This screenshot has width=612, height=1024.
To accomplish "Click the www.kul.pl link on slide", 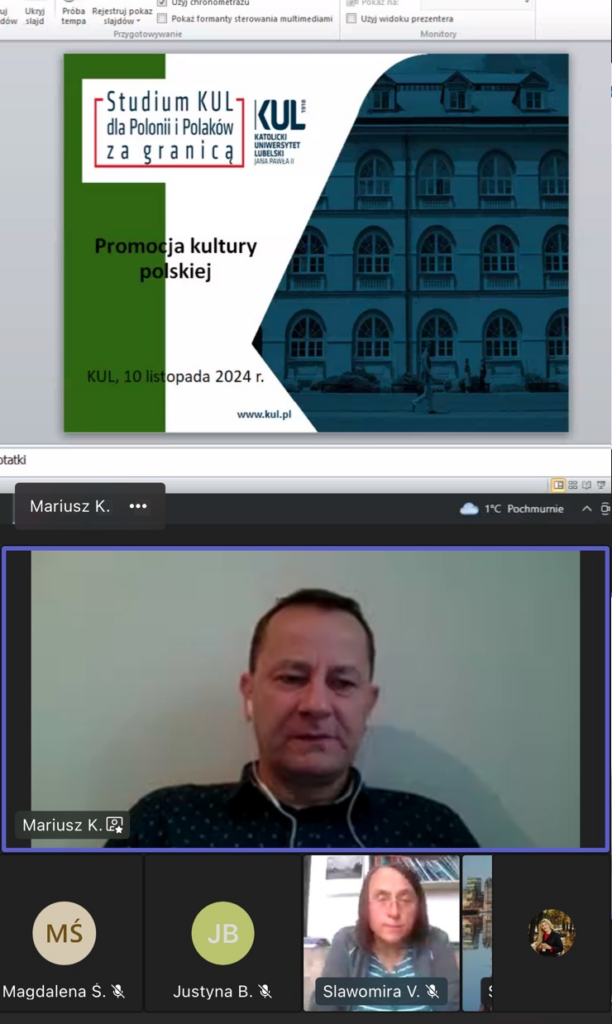I will pyautogui.click(x=264, y=414).
